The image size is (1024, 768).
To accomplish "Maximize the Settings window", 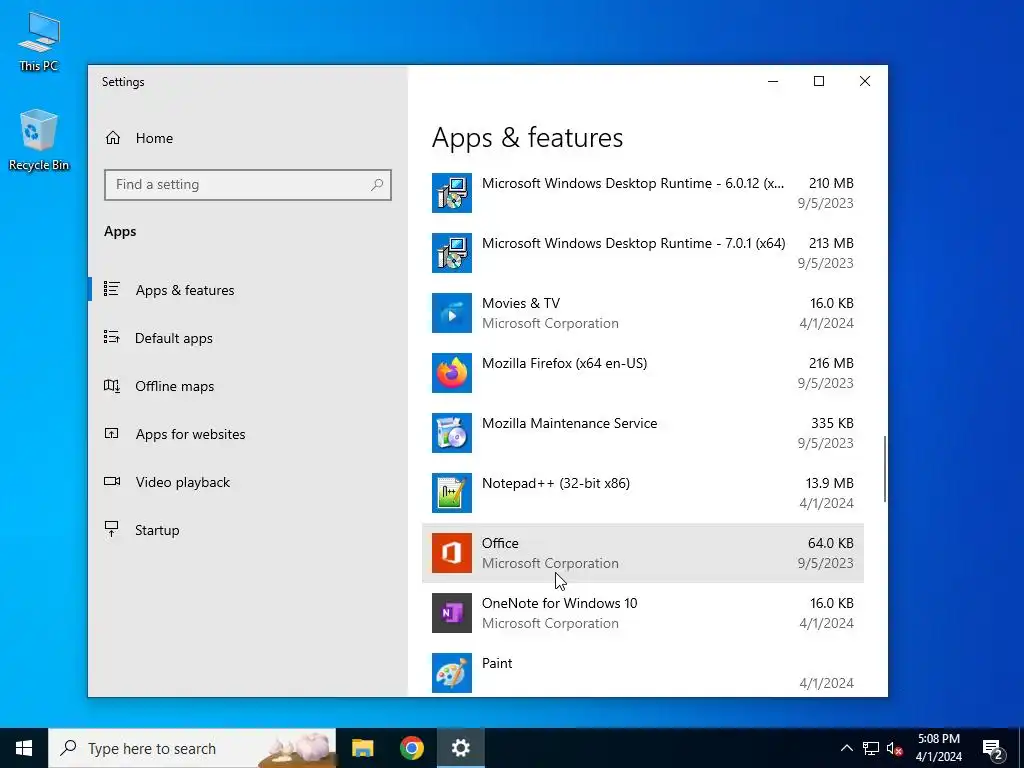I will [x=819, y=81].
